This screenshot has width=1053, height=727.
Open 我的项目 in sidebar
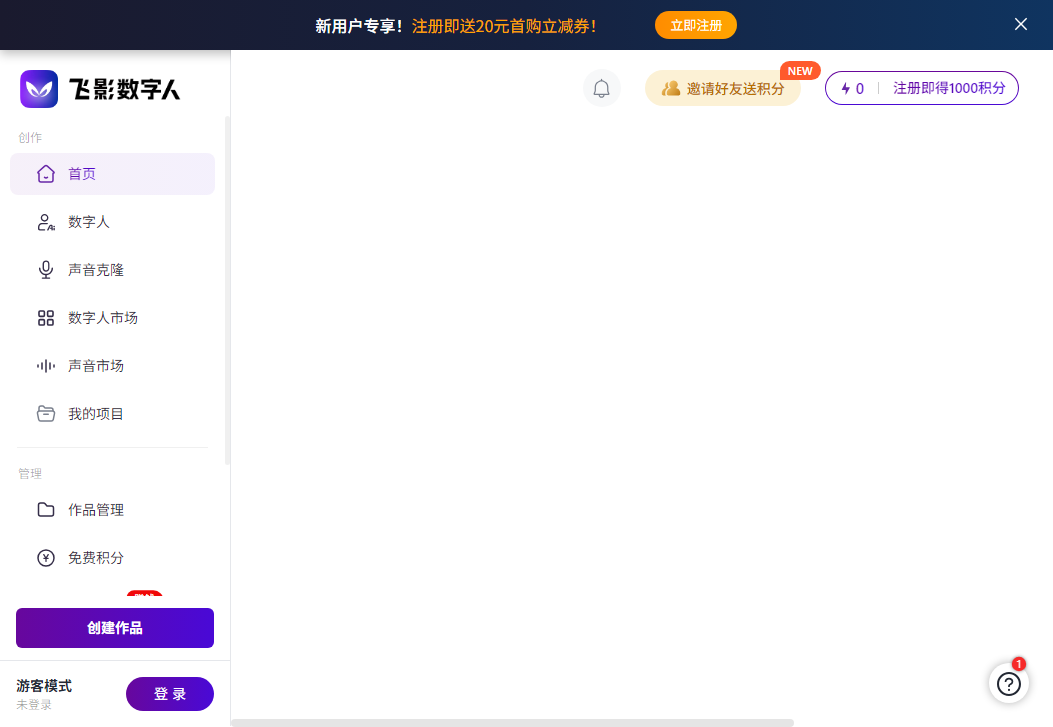tap(112, 414)
